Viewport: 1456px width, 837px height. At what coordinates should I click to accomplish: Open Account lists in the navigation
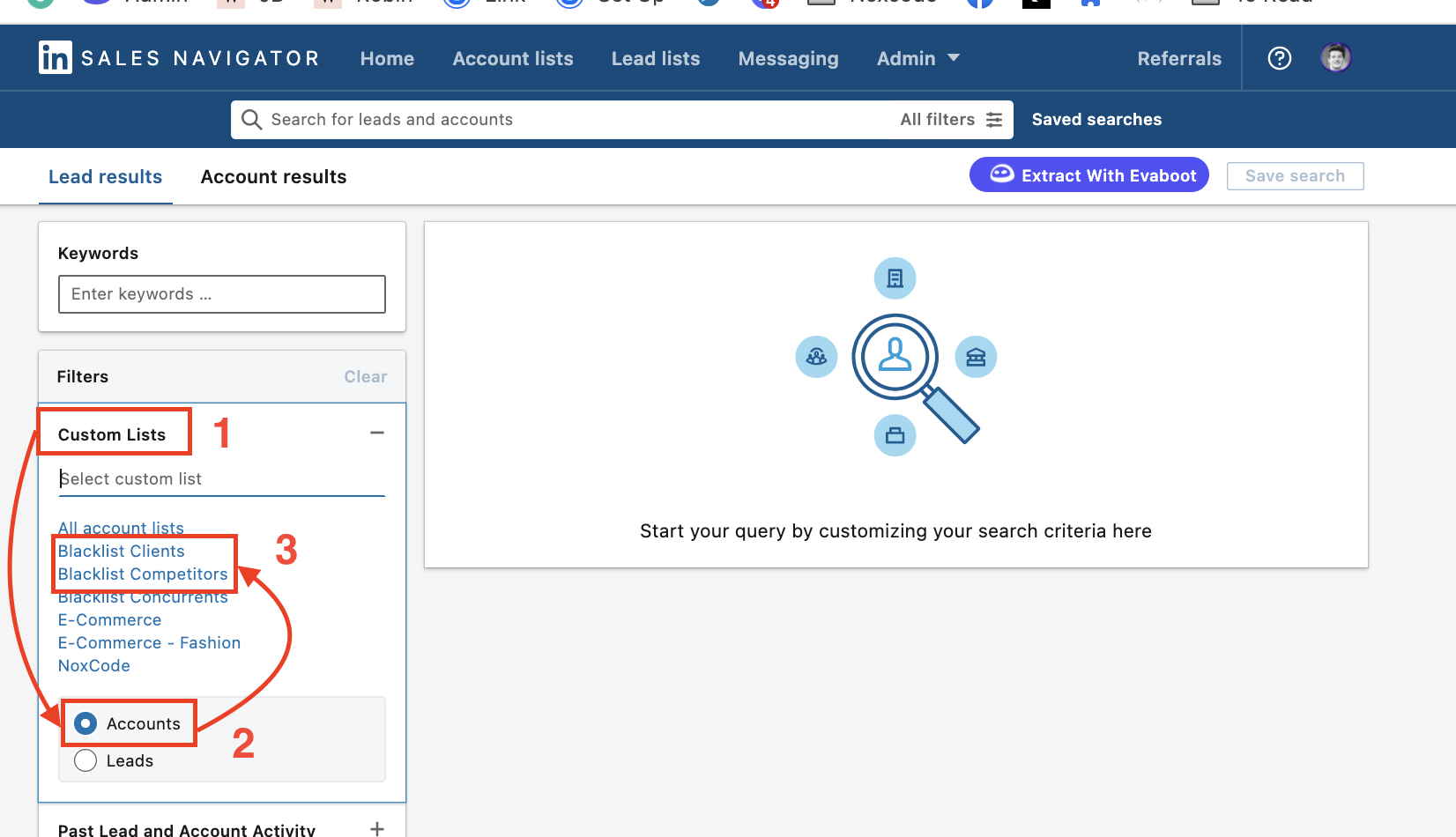[513, 58]
